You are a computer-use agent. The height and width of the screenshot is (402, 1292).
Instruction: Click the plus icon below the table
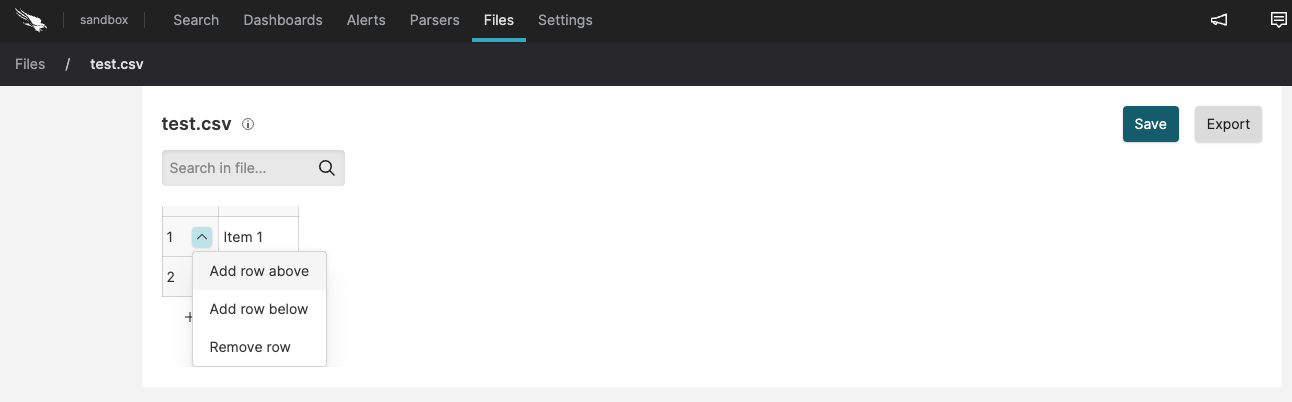click(x=188, y=317)
